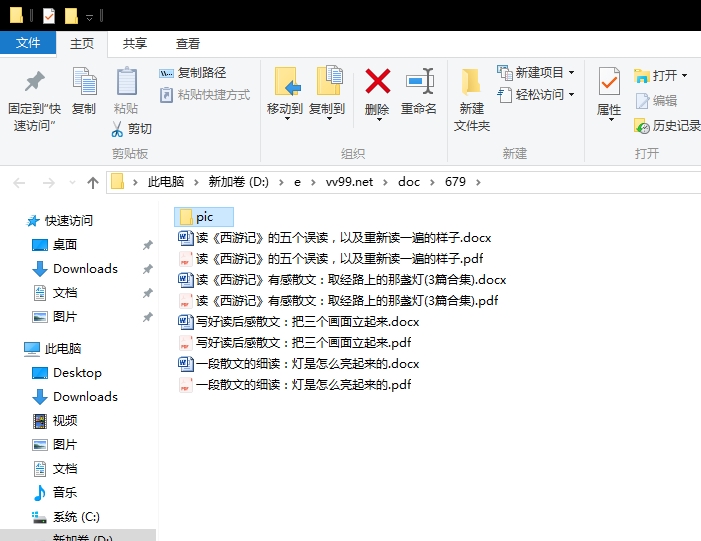Click New folder icon in title bar
The image size is (701, 541).
tap(71, 16)
